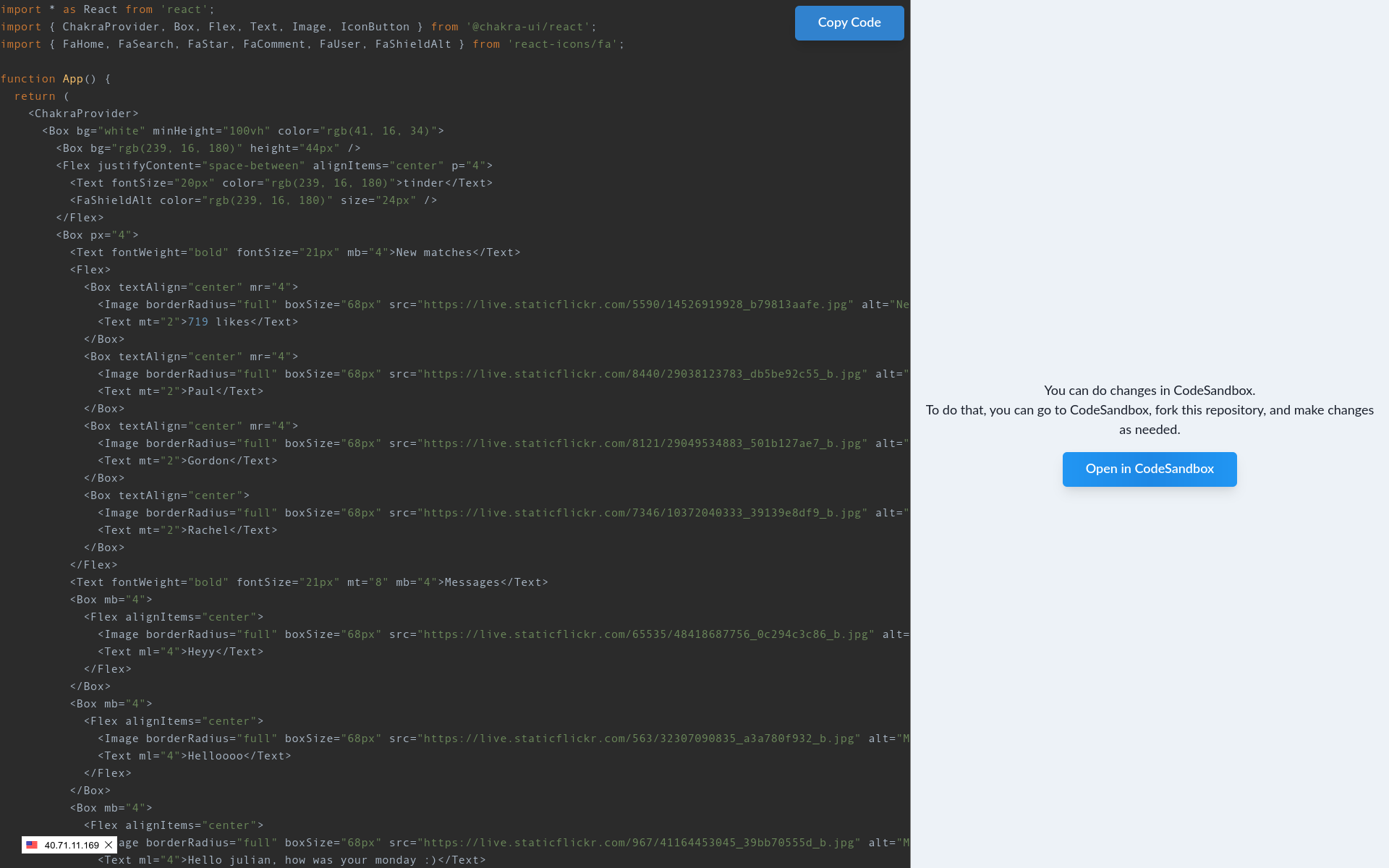Click the '719 likes' text line
1389x868 pixels.
[218, 322]
